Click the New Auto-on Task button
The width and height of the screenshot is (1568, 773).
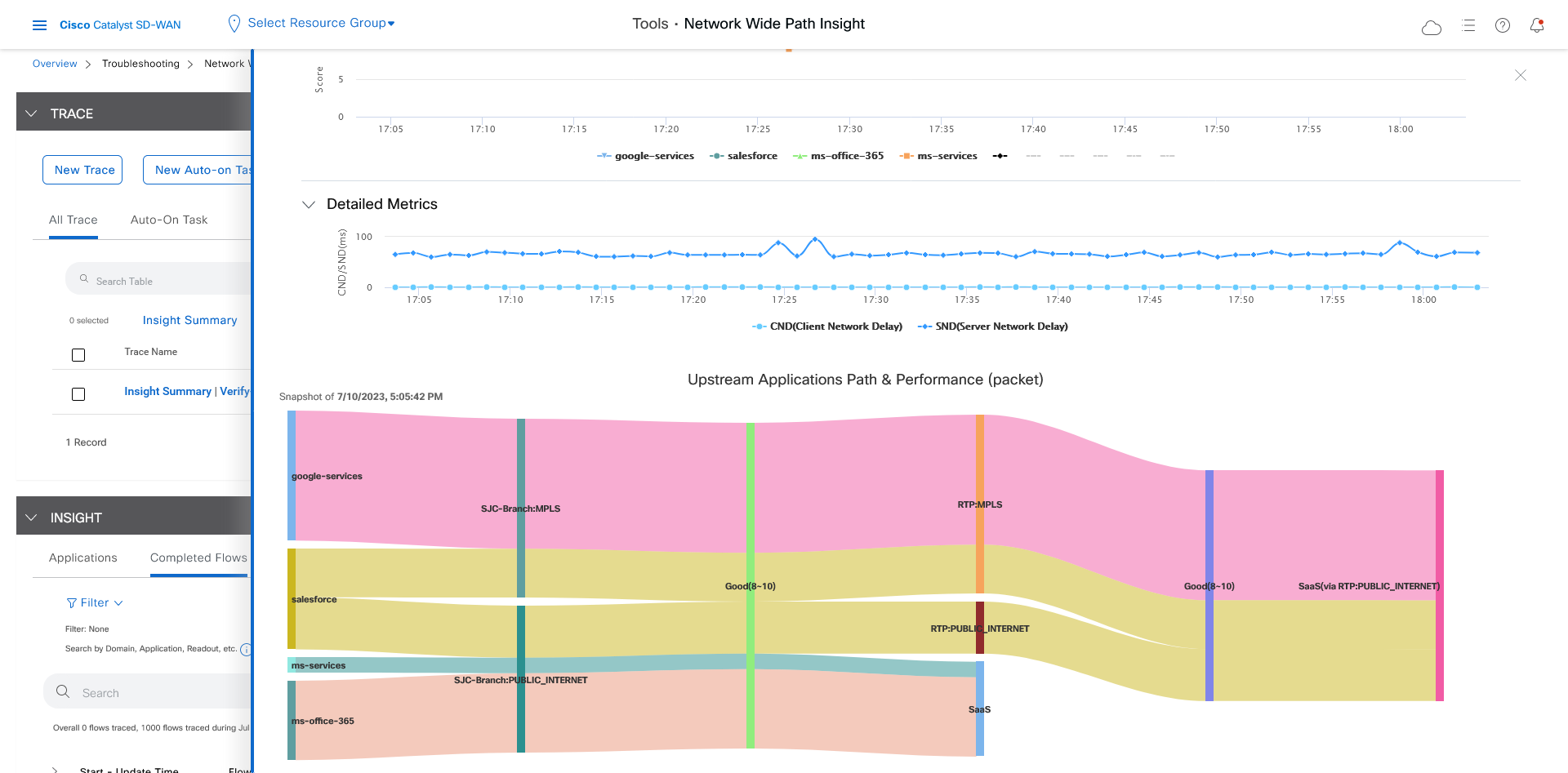click(x=198, y=170)
